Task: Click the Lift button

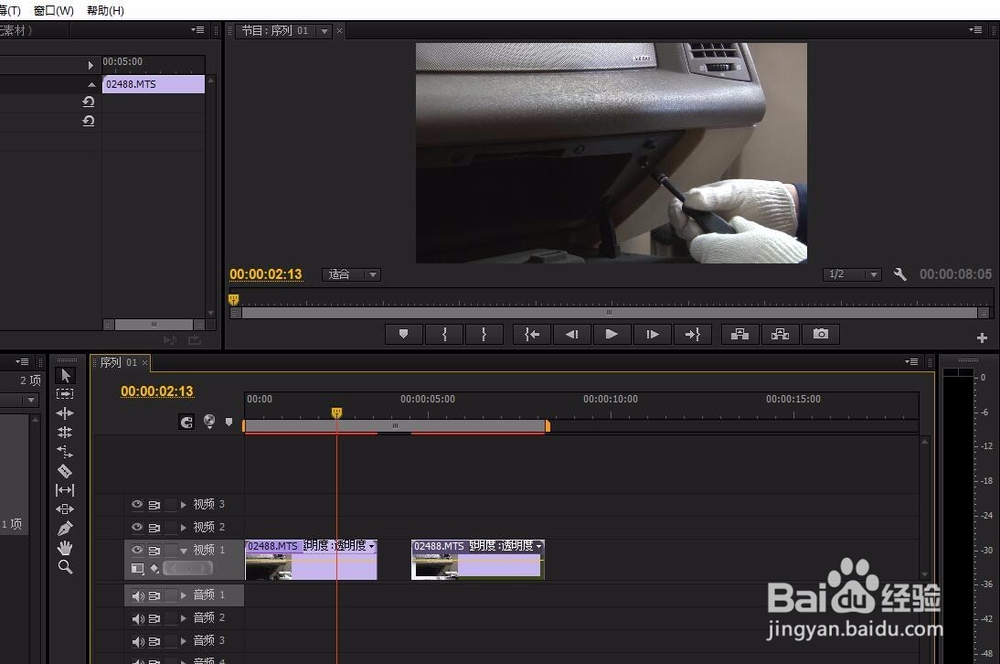Action: click(x=740, y=334)
